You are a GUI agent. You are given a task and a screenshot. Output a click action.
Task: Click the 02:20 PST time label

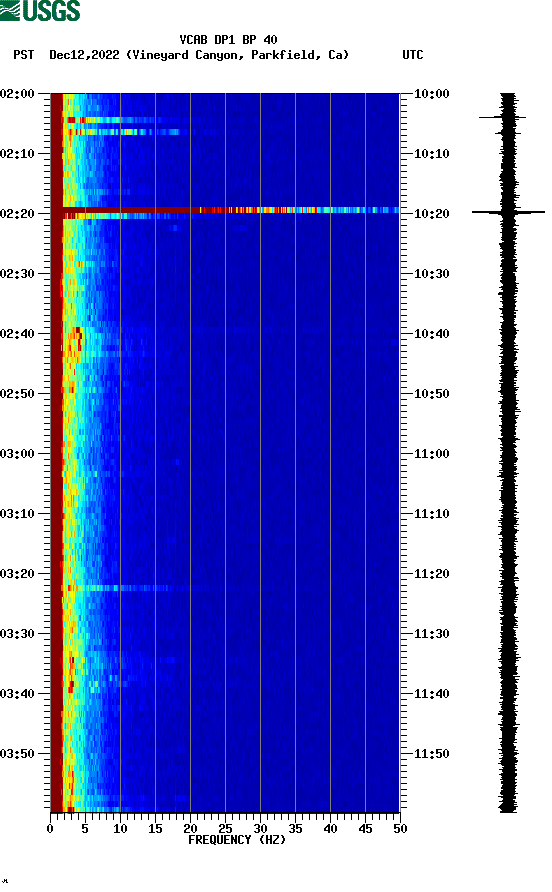point(17,214)
